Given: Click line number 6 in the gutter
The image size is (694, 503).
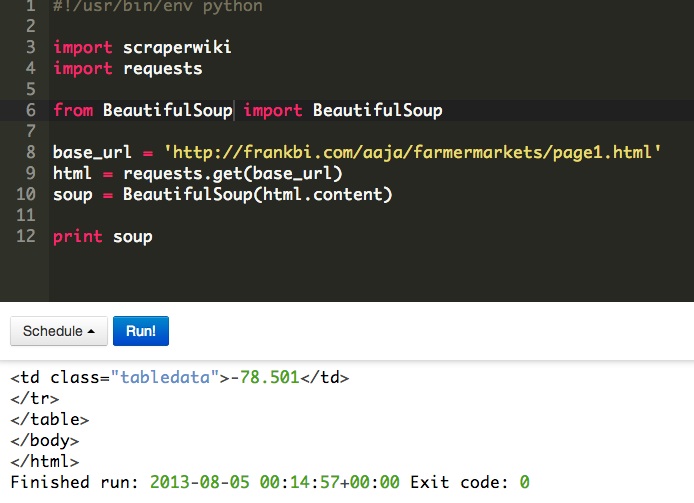Looking at the screenshot, I should point(31,110).
